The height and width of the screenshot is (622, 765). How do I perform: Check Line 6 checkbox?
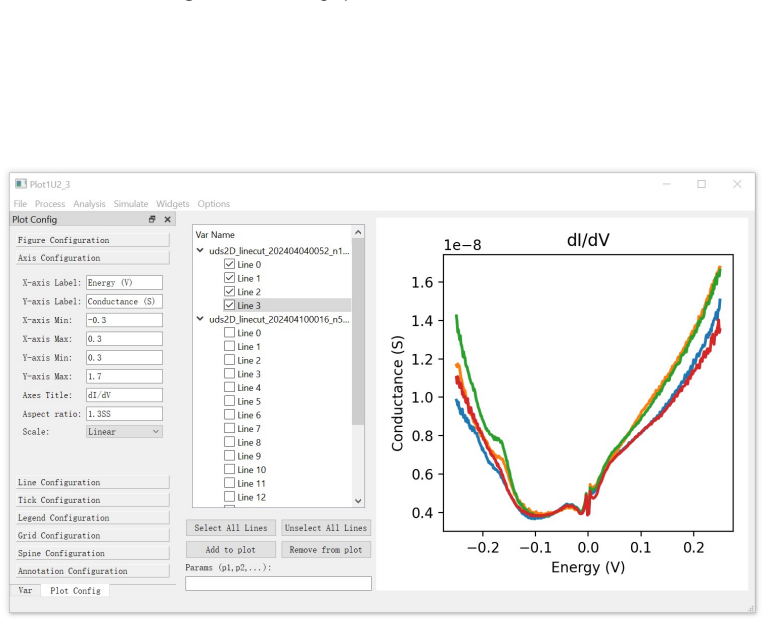point(229,414)
